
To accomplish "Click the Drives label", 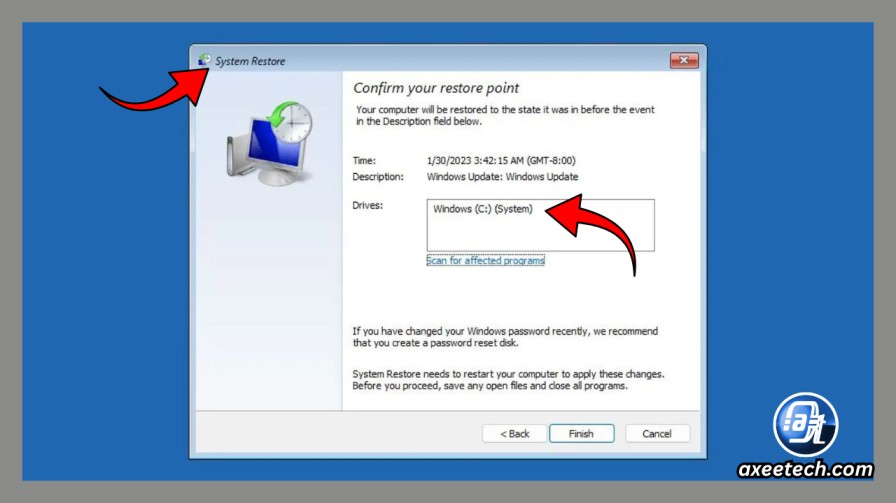I will click(x=367, y=205).
